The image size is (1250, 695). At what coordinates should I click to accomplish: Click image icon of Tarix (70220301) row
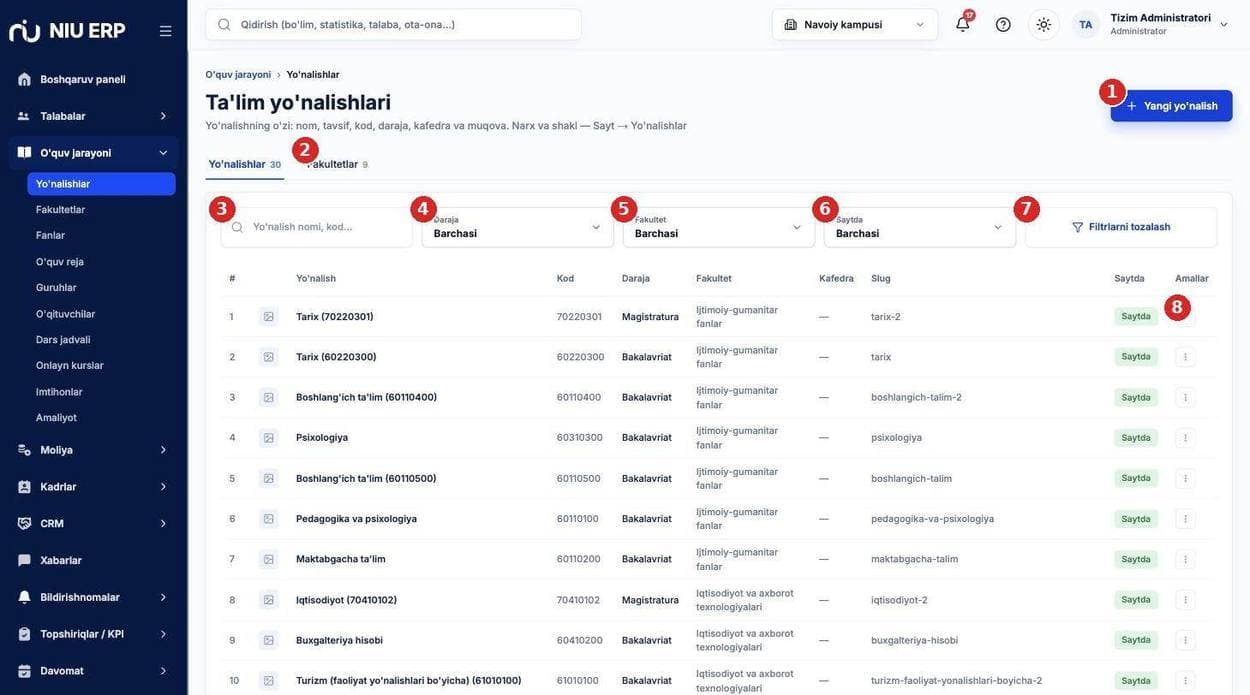pyautogui.click(x=268, y=317)
